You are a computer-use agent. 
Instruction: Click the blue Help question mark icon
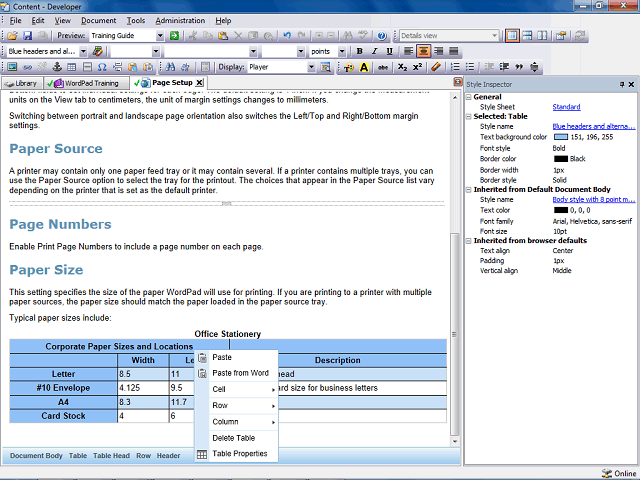pyautogui.click(x=382, y=36)
